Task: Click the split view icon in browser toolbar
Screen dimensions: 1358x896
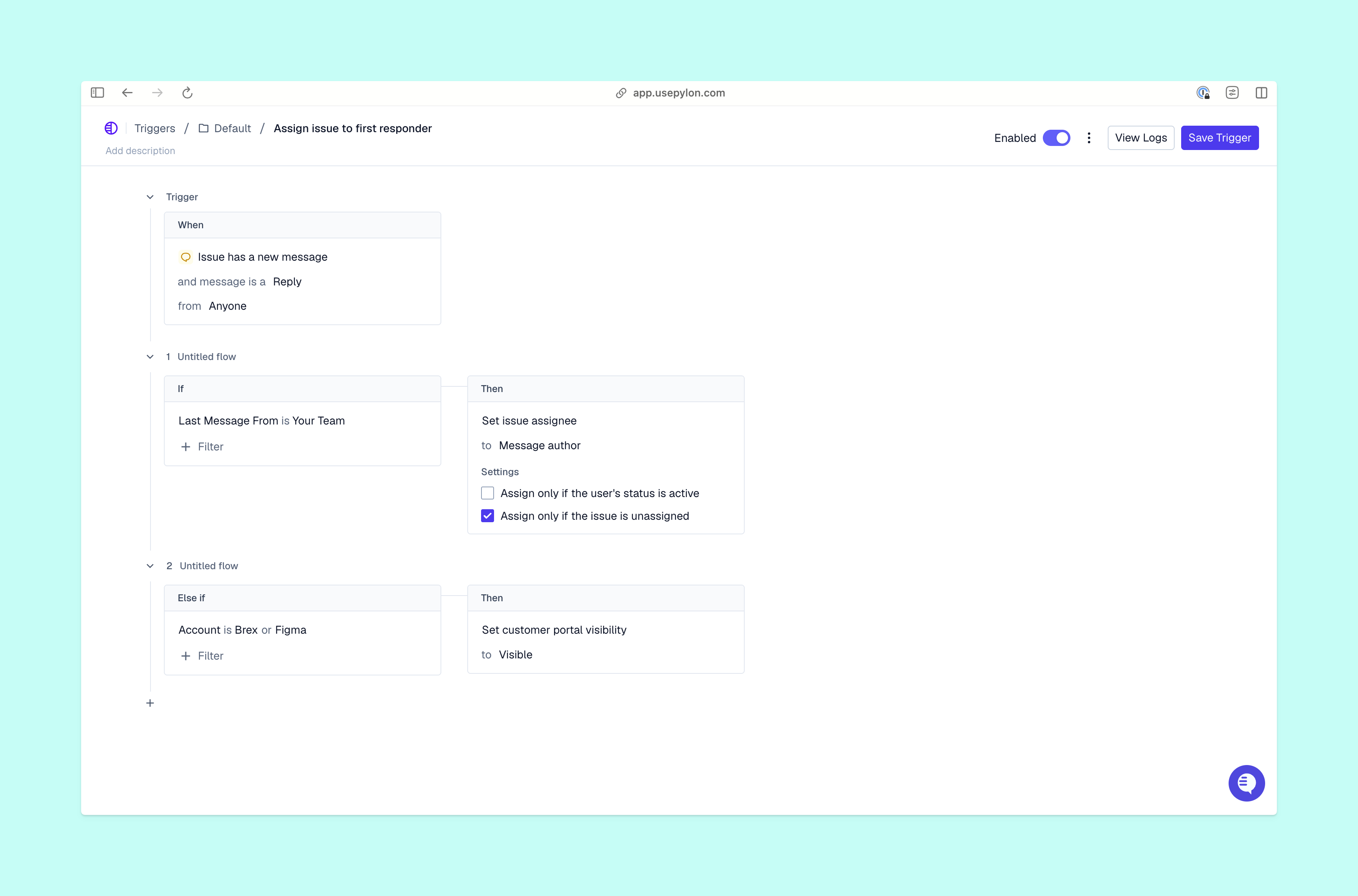Action: 1261,92
